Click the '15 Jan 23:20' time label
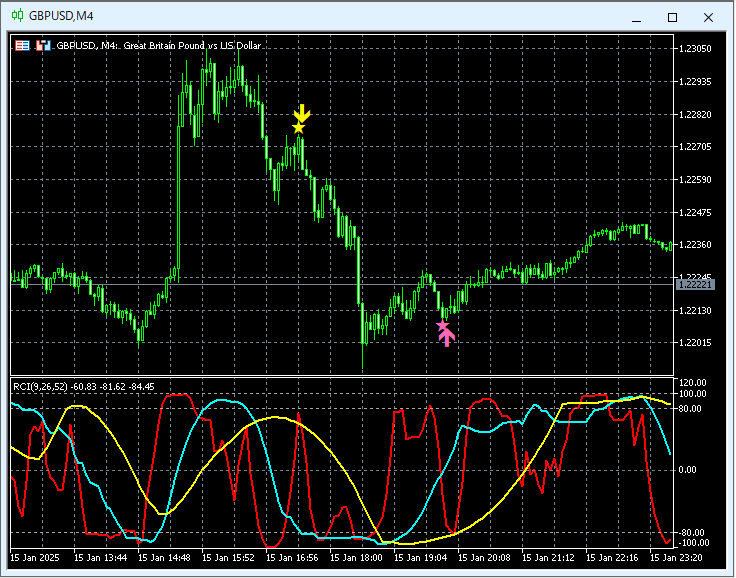 (676, 557)
